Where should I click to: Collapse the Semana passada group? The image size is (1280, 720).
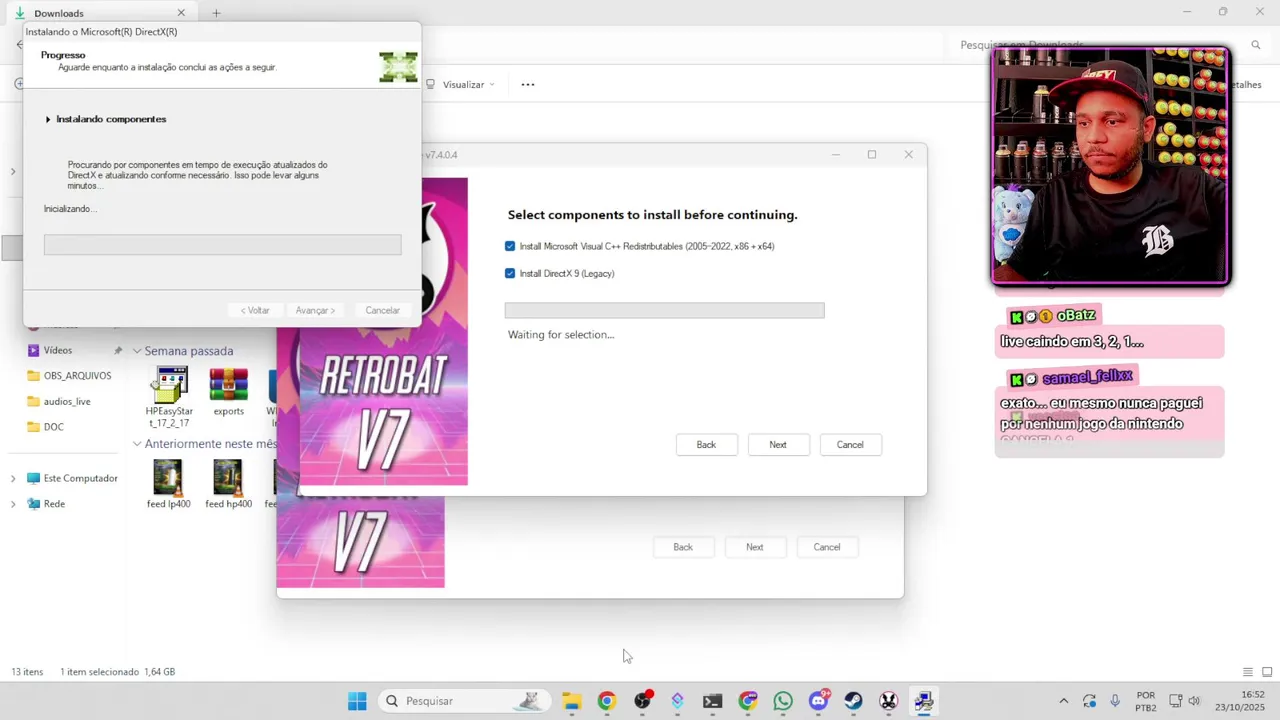pyautogui.click(x=137, y=351)
